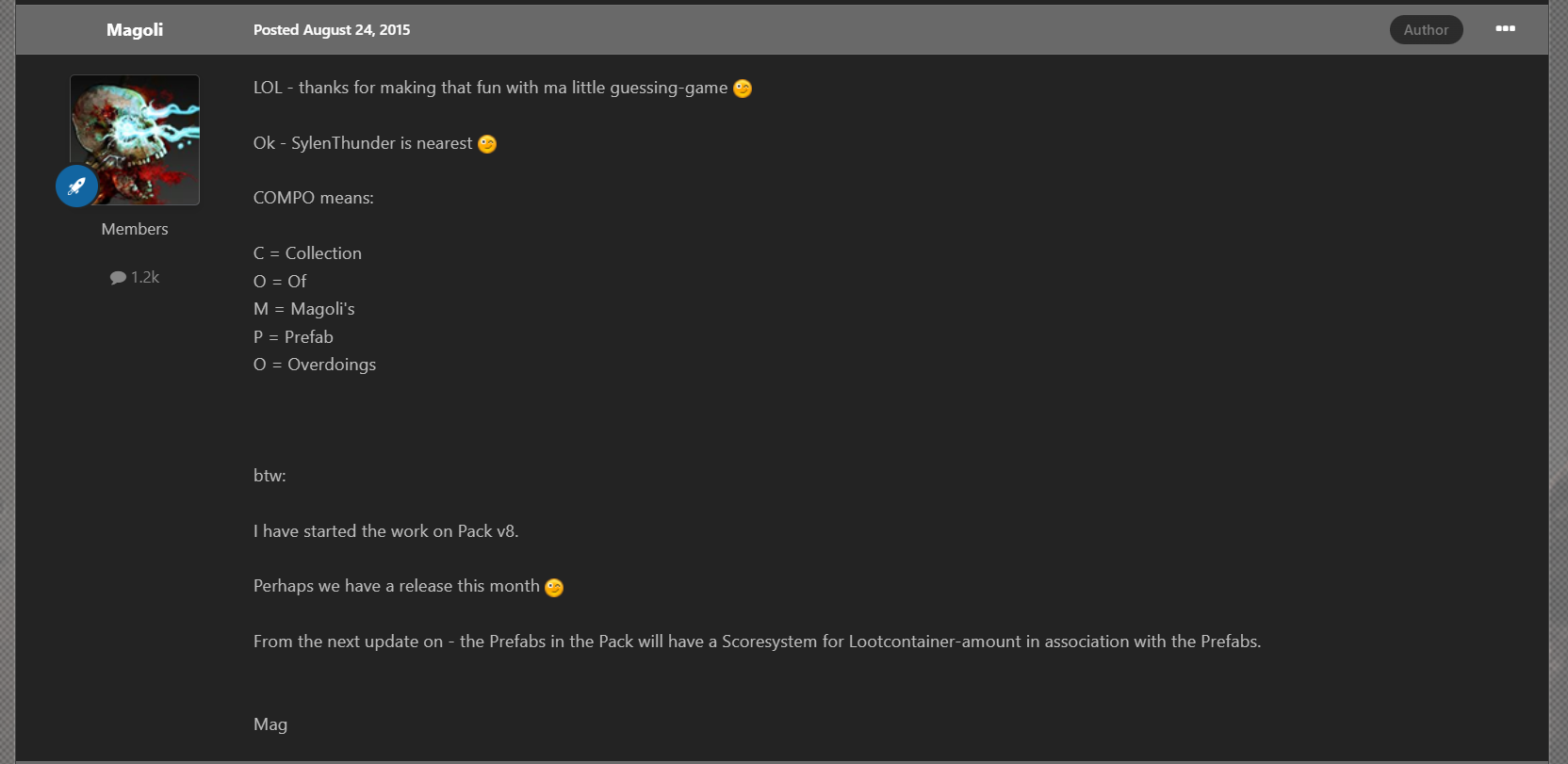This screenshot has height=764, width=1568.
Task: Click the 1.2k post count
Action: (x=145, y=277)
